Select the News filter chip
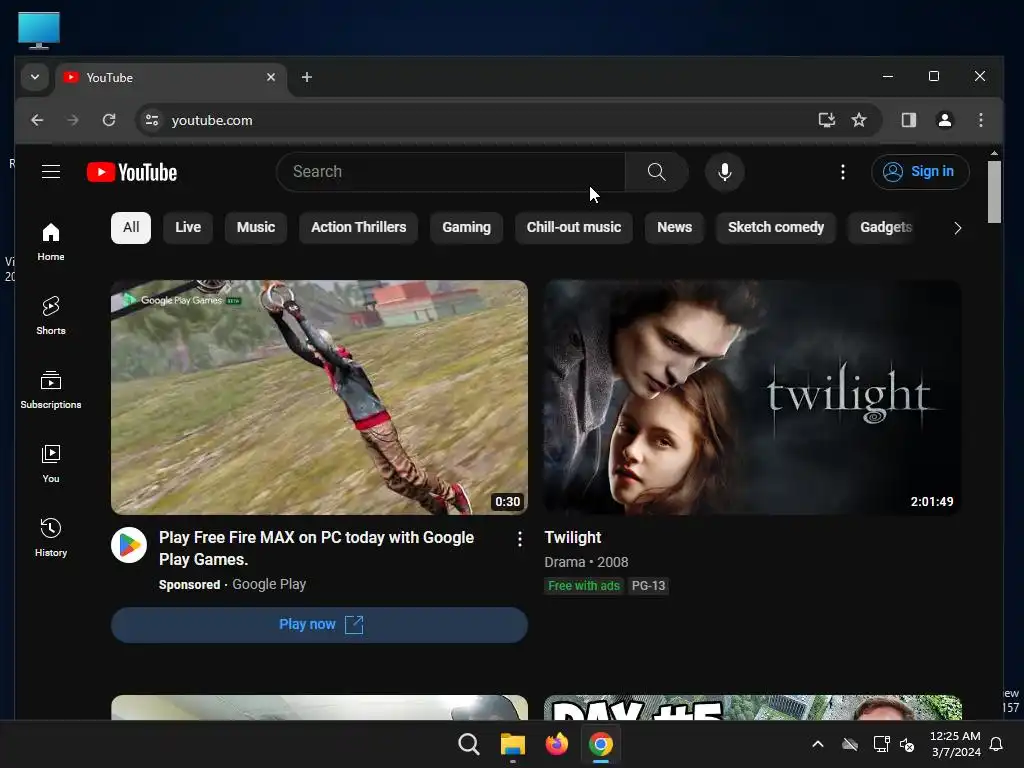The image size is (1024, 768). pyautogui.click(x=675, y=228)
